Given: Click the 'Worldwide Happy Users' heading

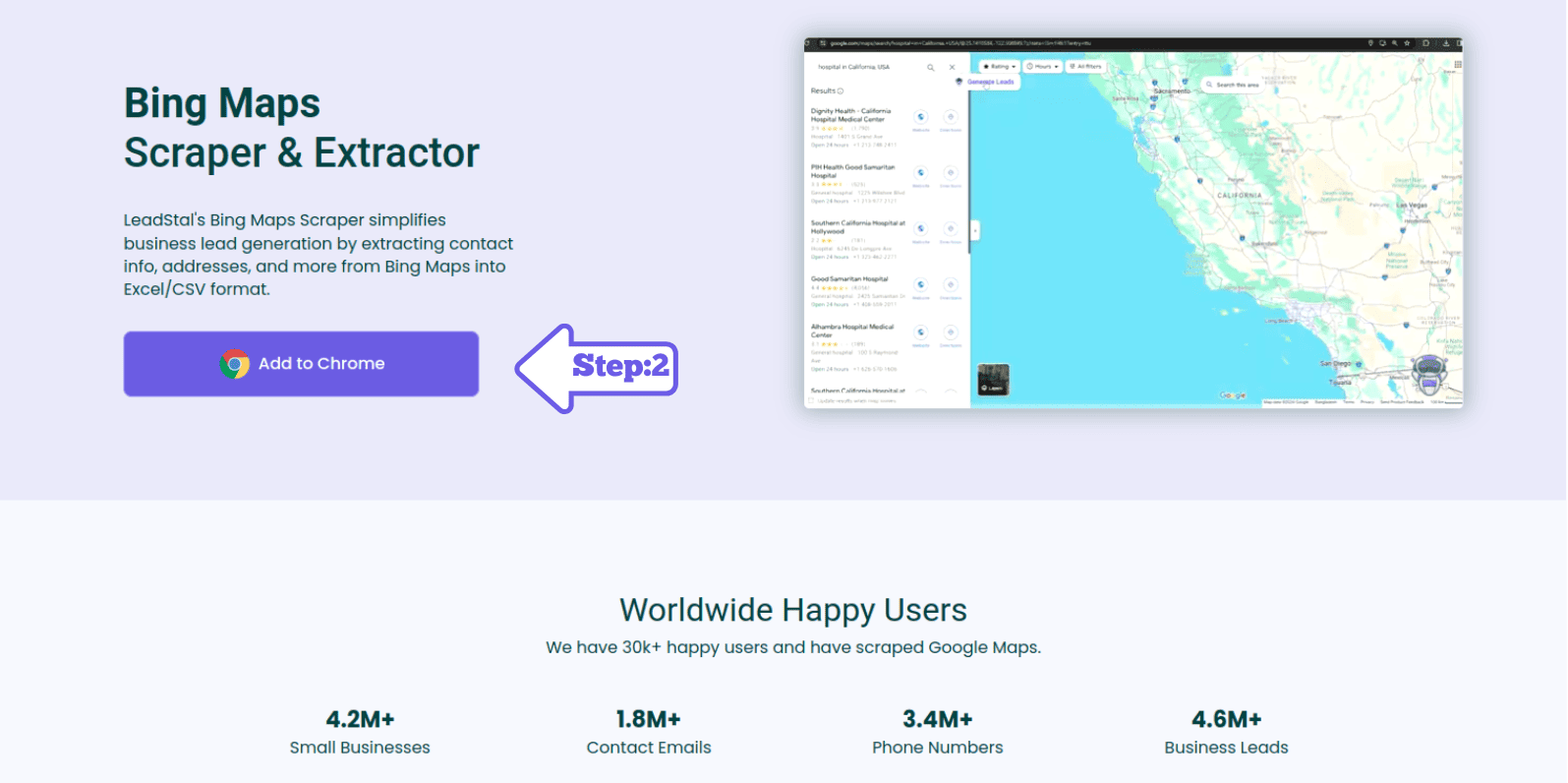Looking at the screenshot, I should coord(792,610).
